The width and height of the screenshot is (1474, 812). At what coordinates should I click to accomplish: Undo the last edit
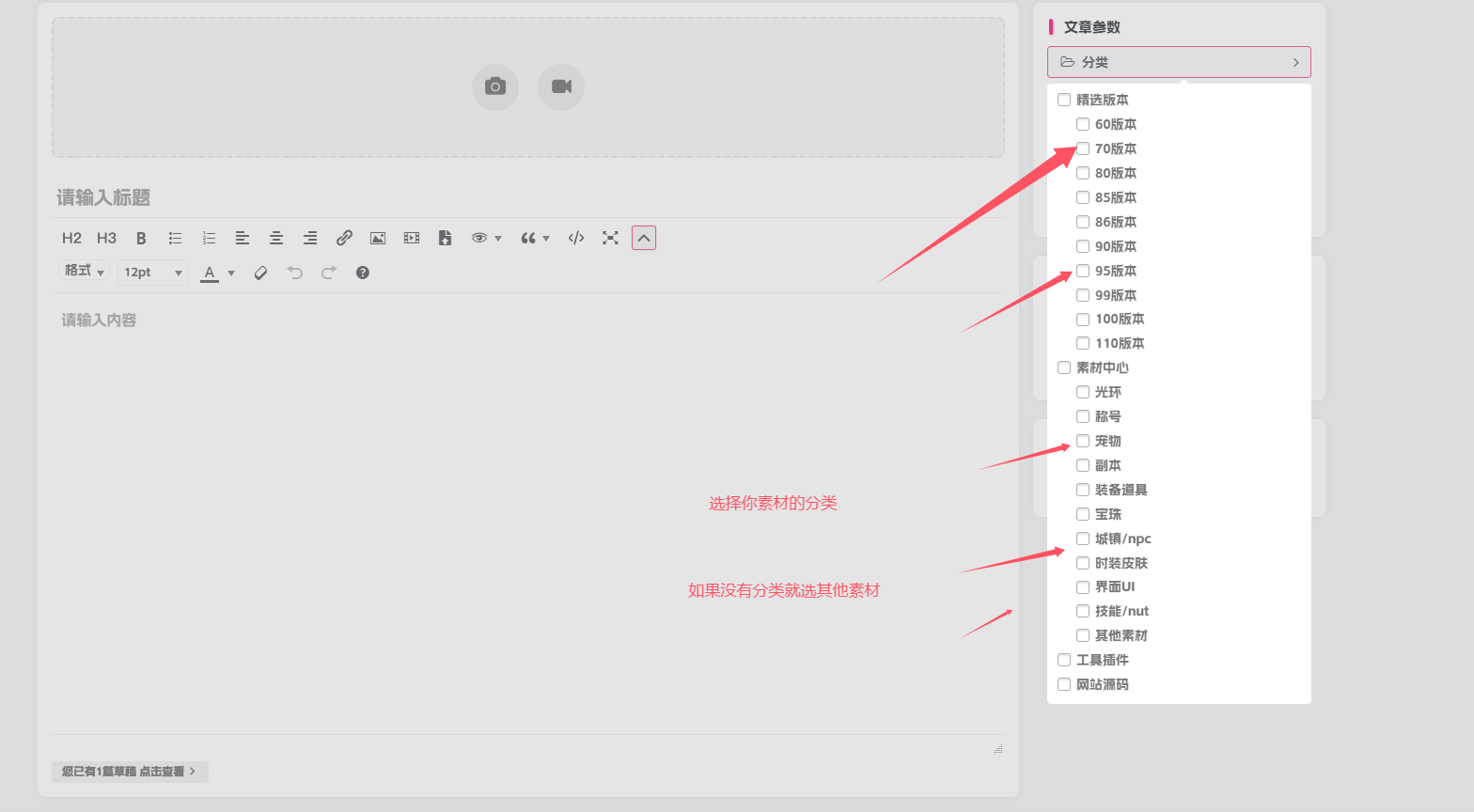(295, 273)
